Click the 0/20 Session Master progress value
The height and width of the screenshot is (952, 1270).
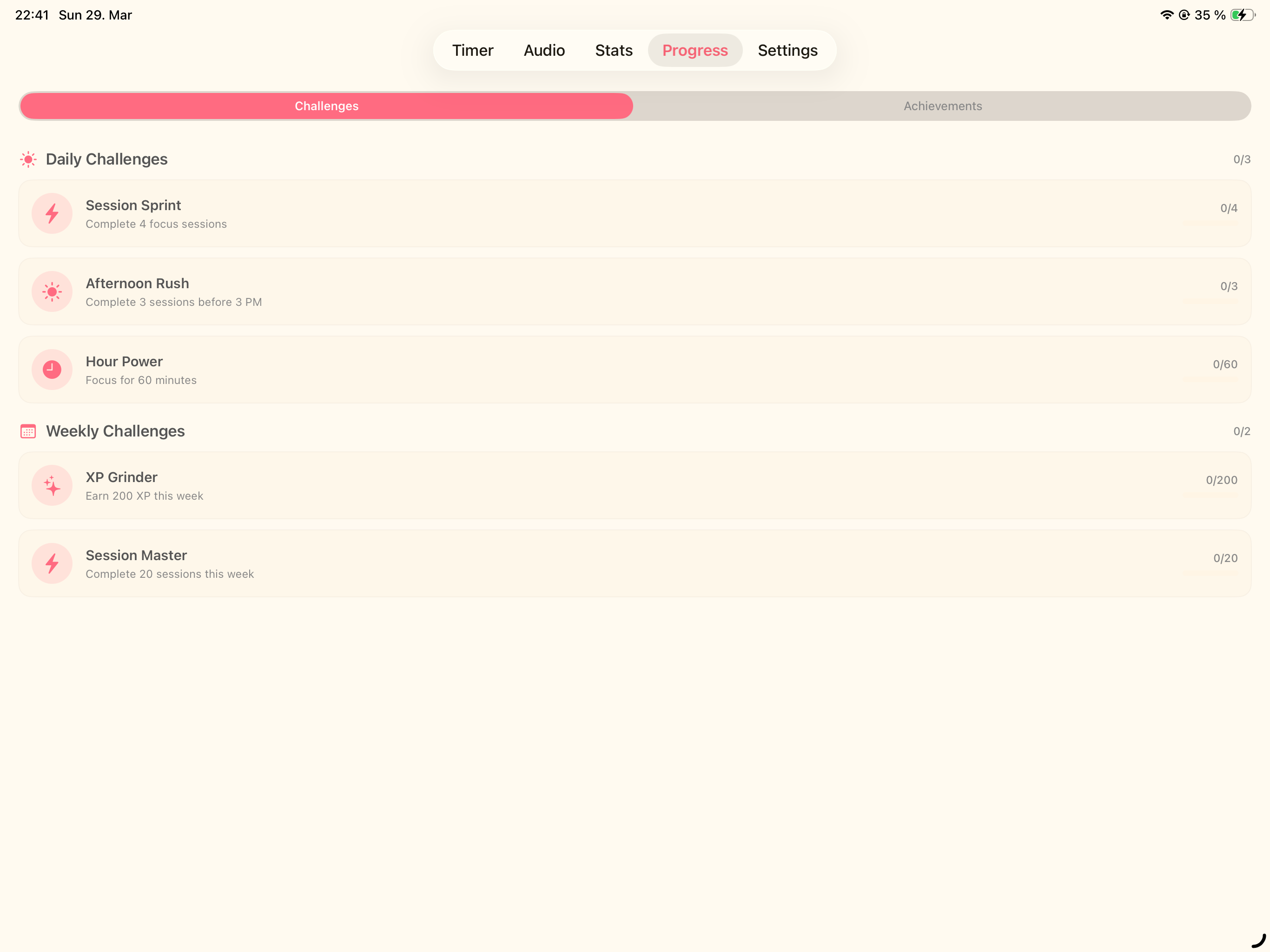pyautogui.click(x=1225, y=558)
